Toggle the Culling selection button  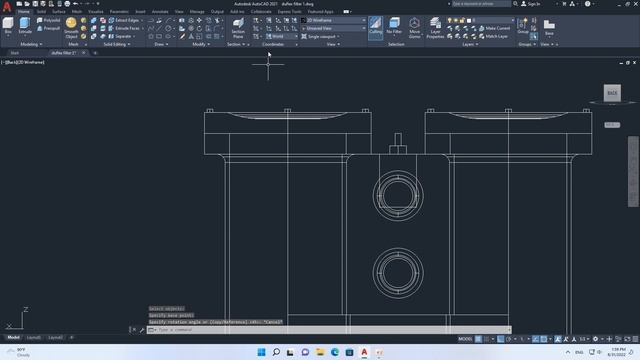coord(376,27)
